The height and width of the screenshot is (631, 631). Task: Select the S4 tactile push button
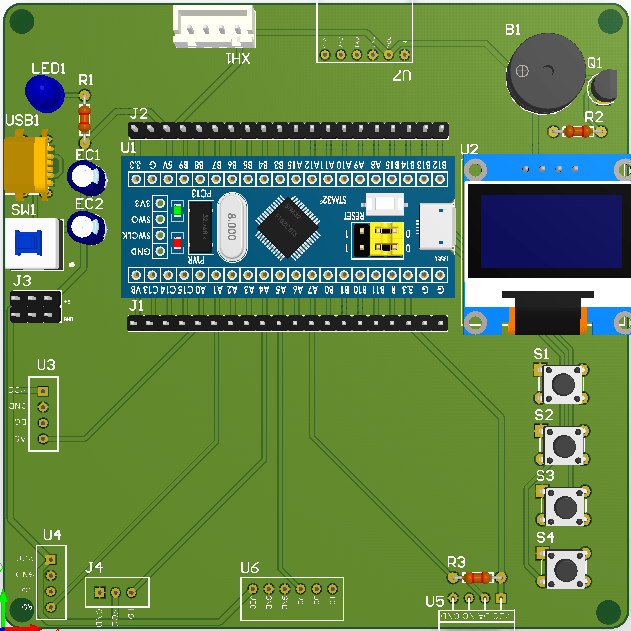pos(565,568)
